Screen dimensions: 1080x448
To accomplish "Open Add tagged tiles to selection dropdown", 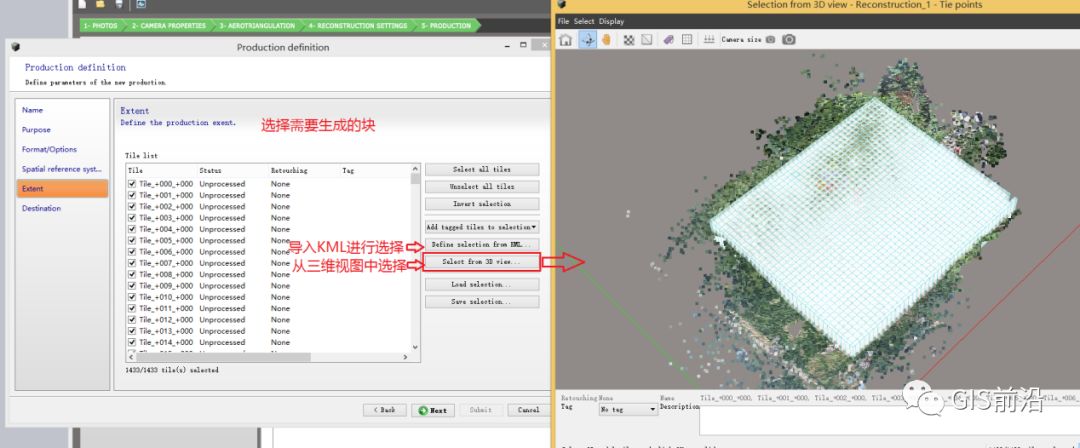I will coord(482,227).
